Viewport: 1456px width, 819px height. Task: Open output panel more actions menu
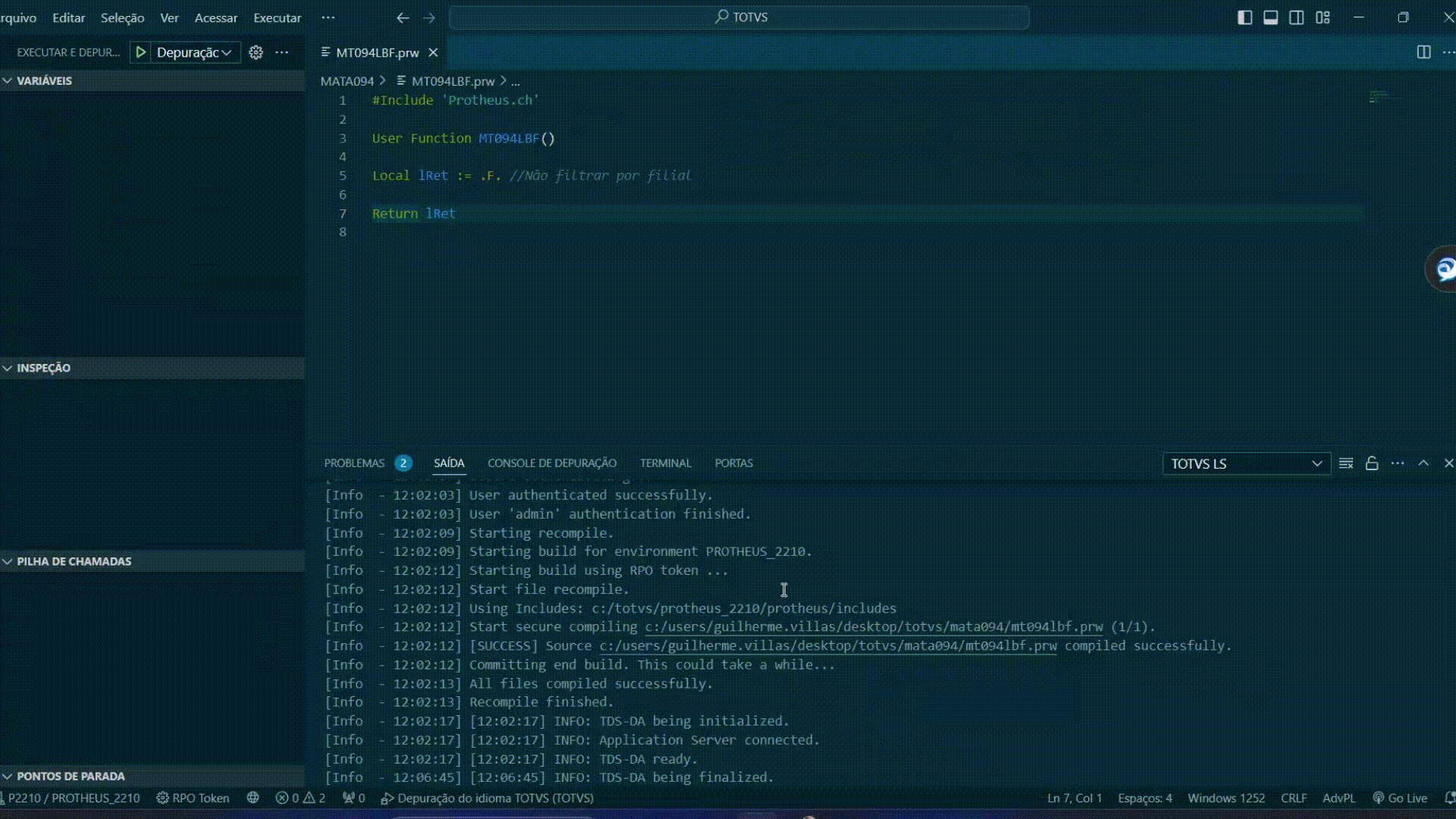click(1398, 463)
